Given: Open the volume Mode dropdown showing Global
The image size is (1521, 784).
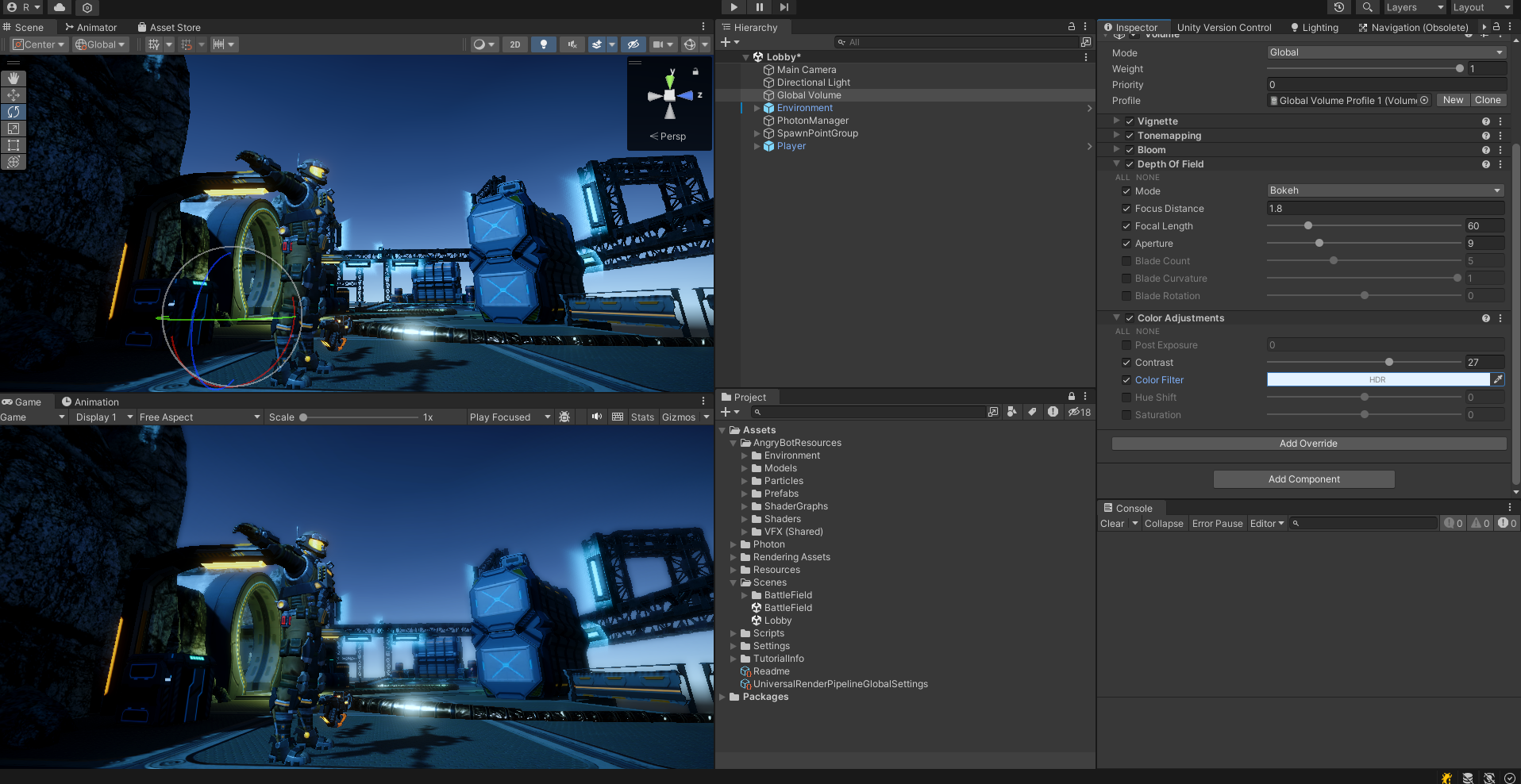Looking at the screenshot, I should click(1386, 52).
